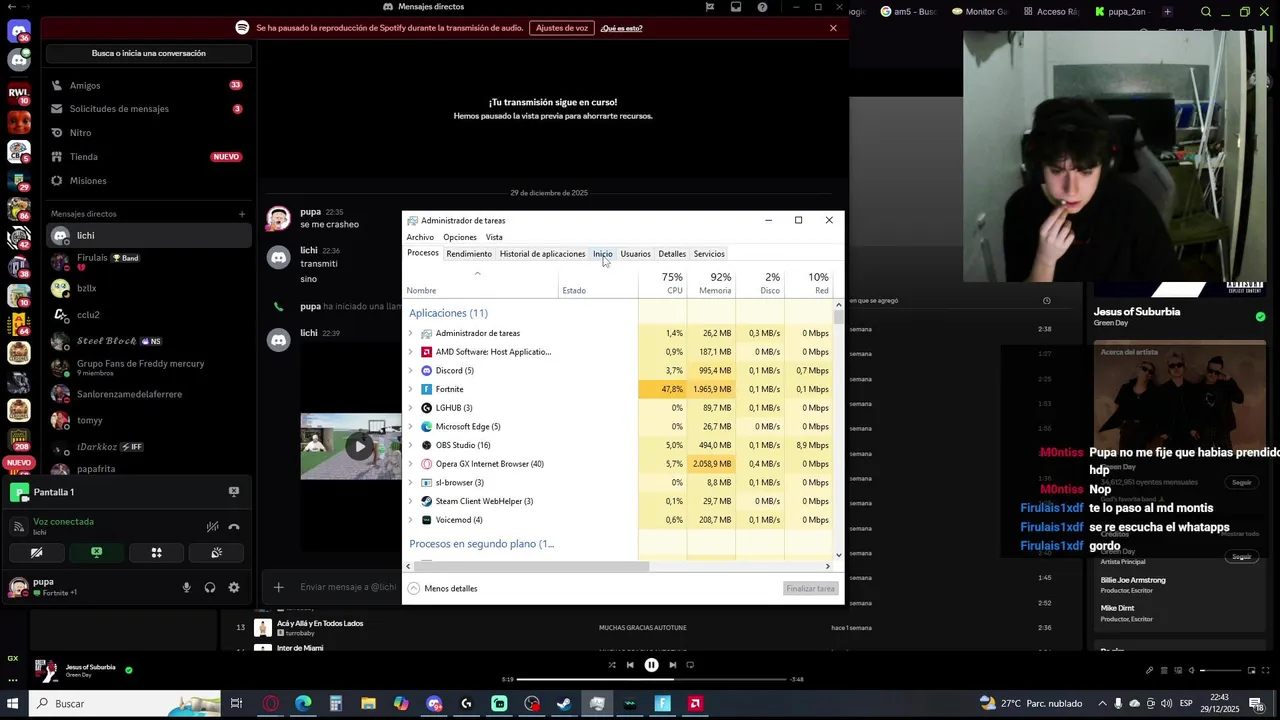Click Finalizar tarea button
The image size is (1280, 720).
810,589
